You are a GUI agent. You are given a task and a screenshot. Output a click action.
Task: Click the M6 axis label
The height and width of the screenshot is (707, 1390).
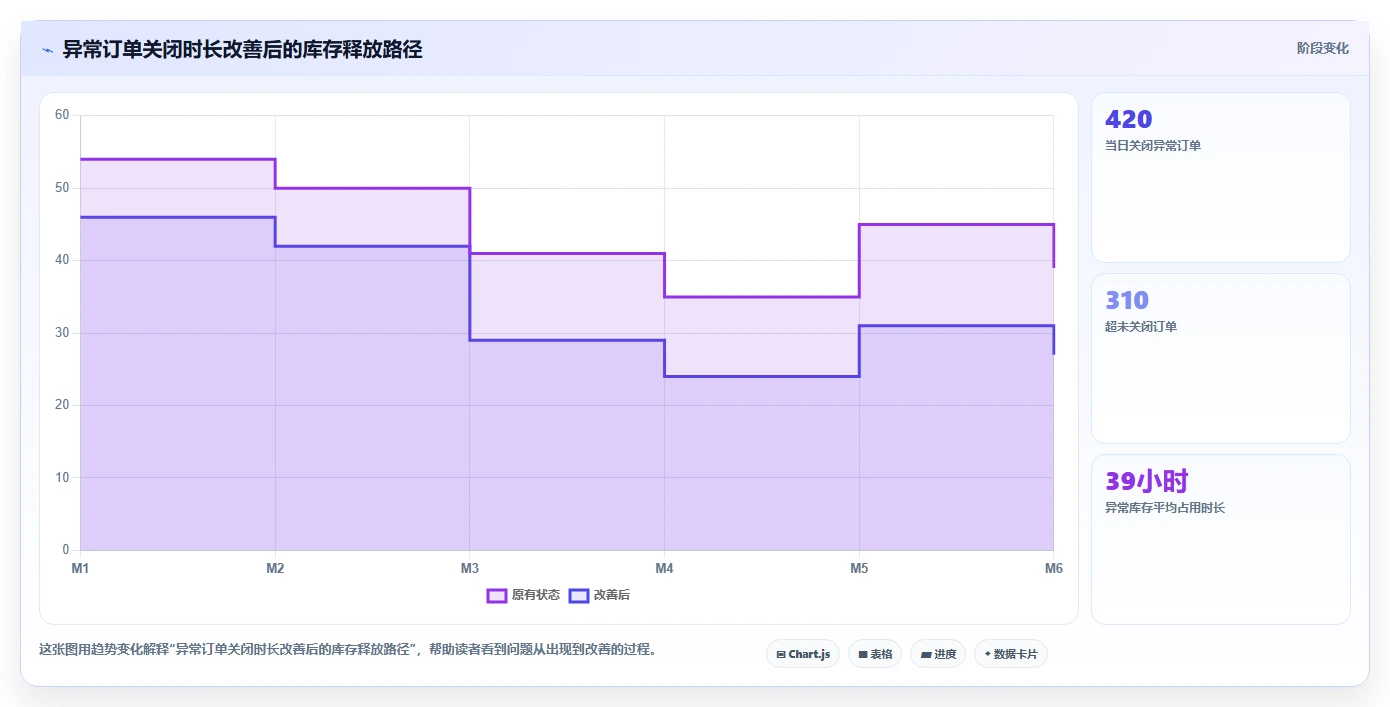[x=1053, y=568]
